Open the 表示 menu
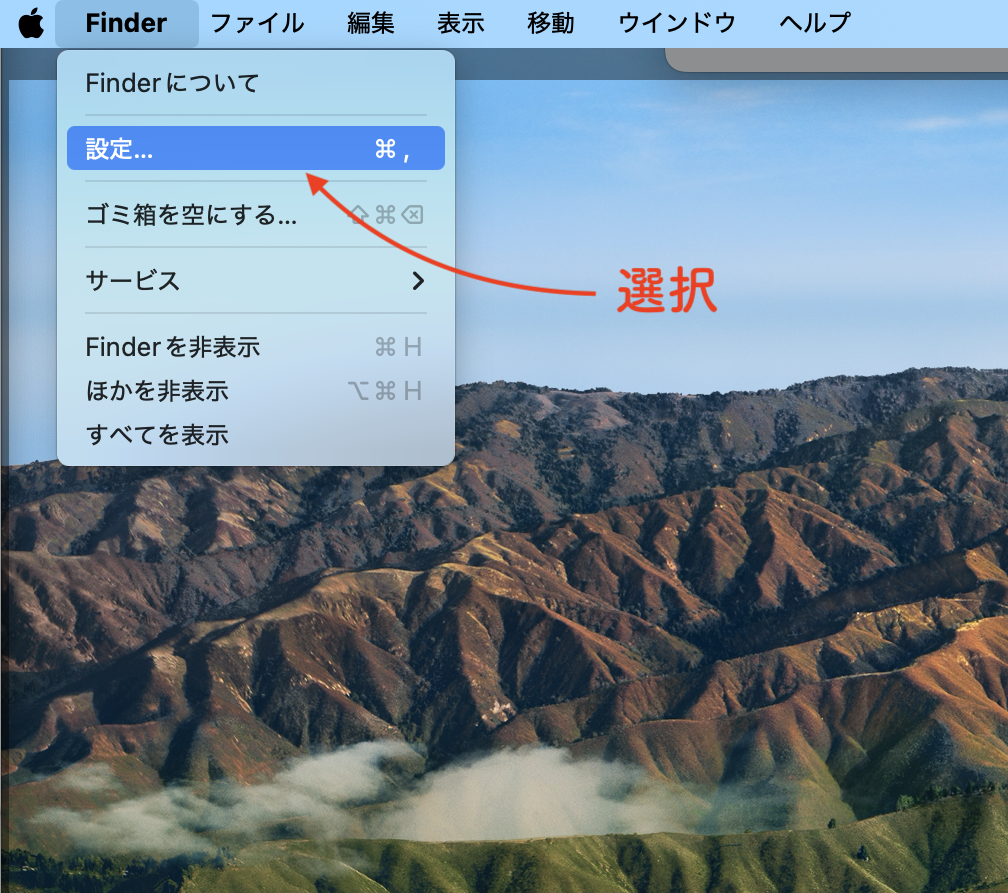 pyautogui.click(x=461, y=24)
